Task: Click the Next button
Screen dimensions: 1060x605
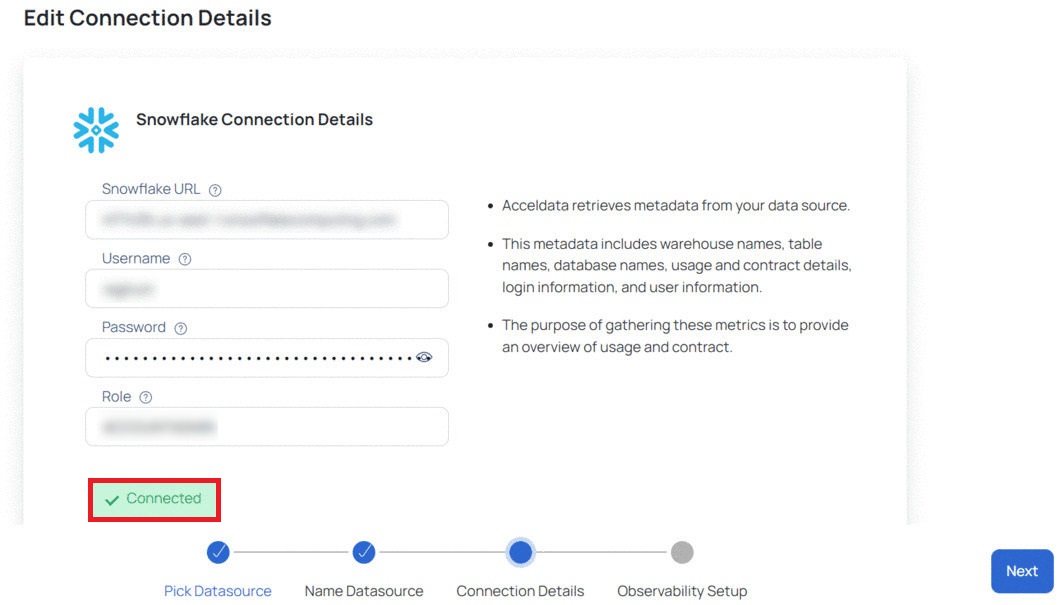Action: click(x=1022, y=571)
